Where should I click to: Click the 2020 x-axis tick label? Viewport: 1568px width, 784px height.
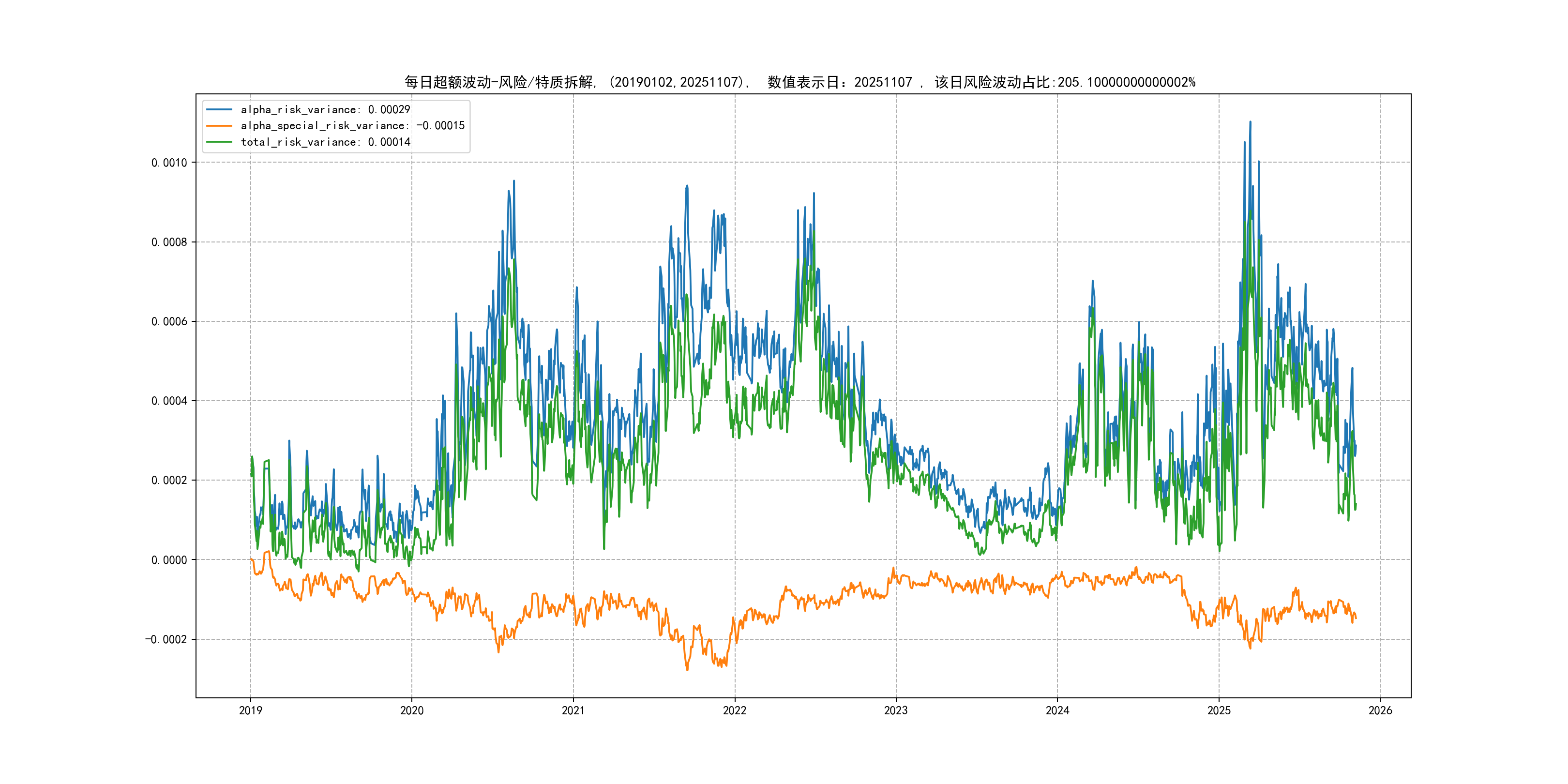pos(411,710)
